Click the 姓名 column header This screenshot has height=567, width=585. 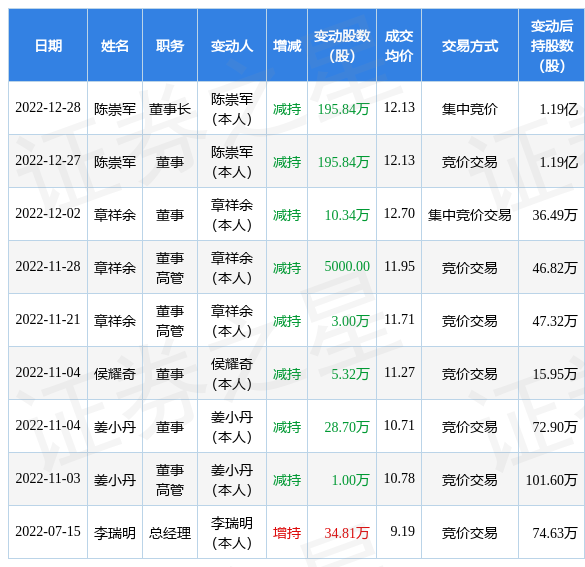point(115,46)
